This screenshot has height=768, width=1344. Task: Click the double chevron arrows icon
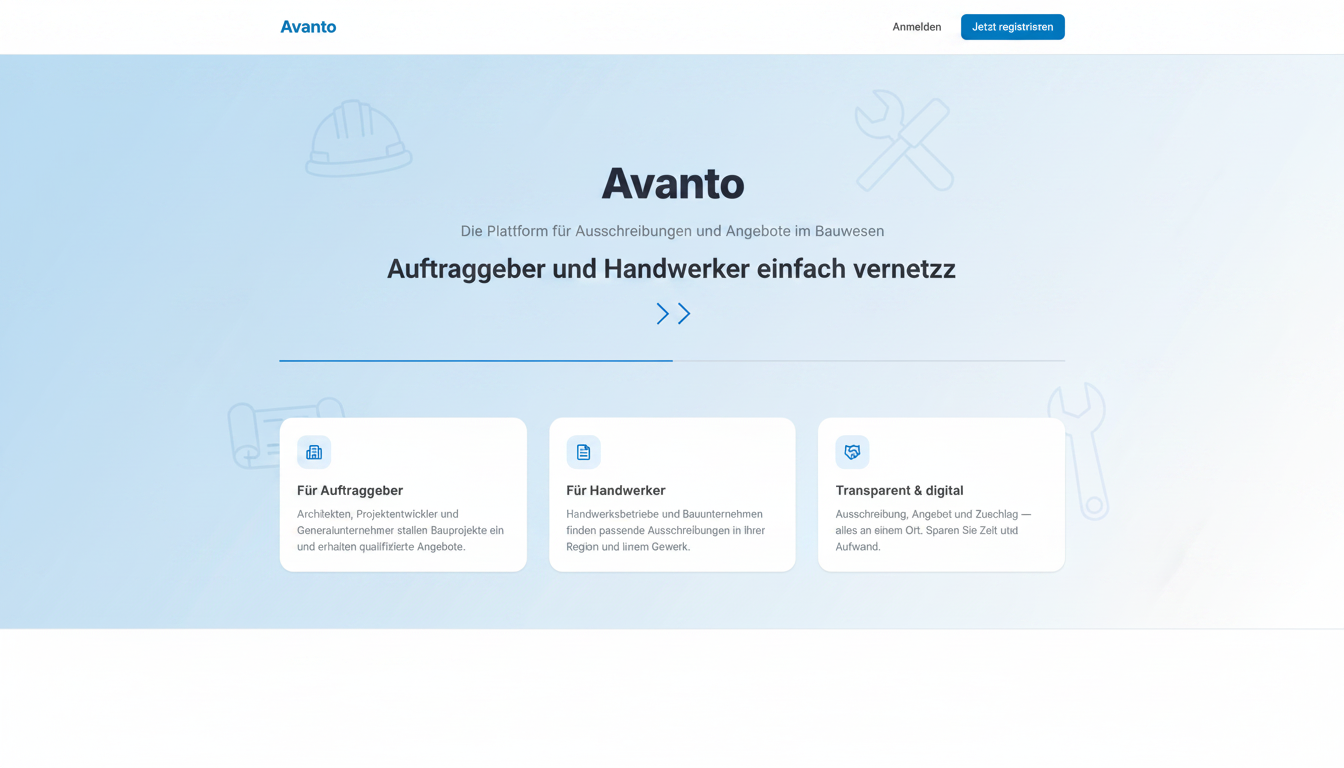(x=673, y=314)
